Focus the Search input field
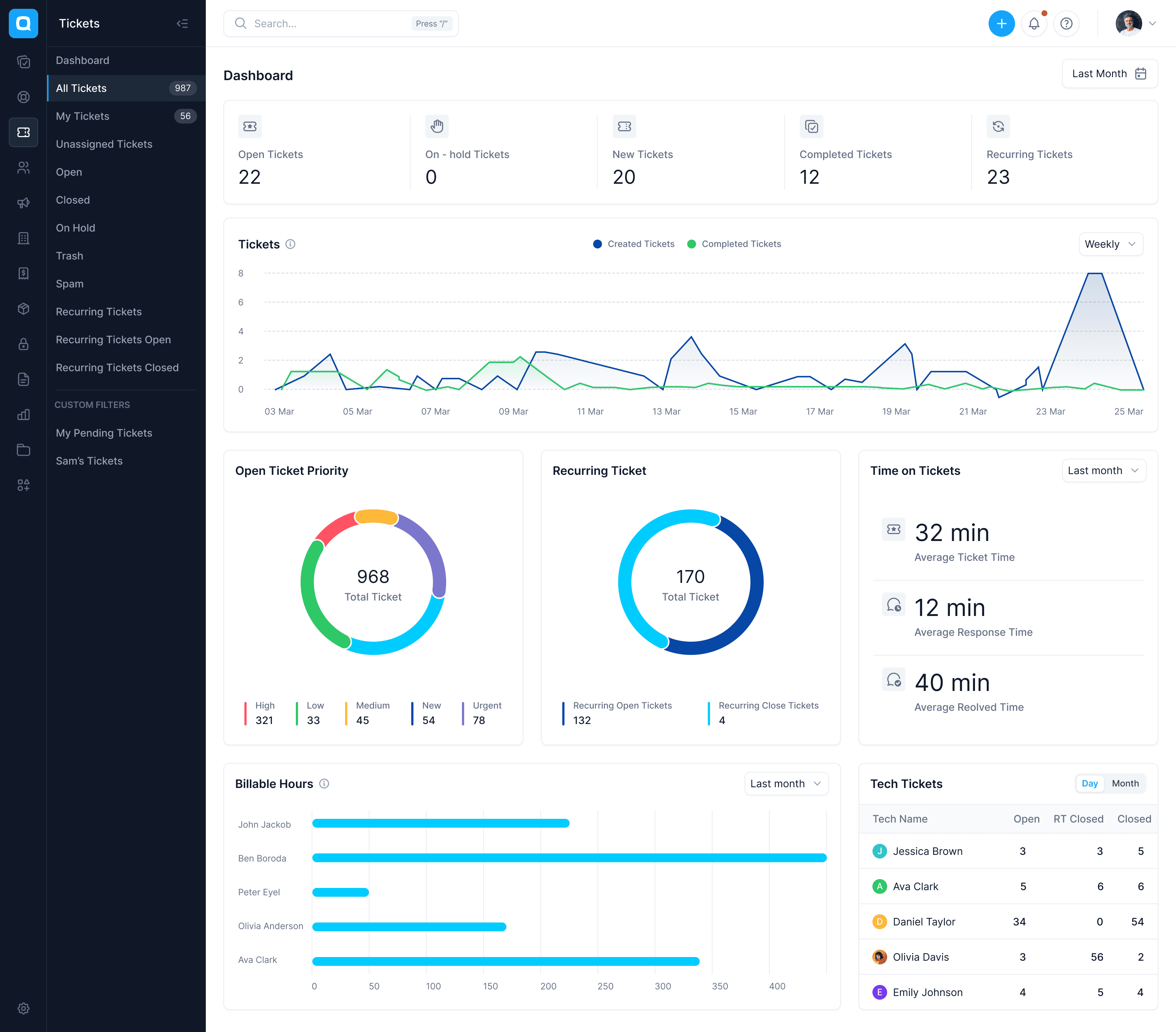This screenshot has width=1176, height=1032. (341, 24)
